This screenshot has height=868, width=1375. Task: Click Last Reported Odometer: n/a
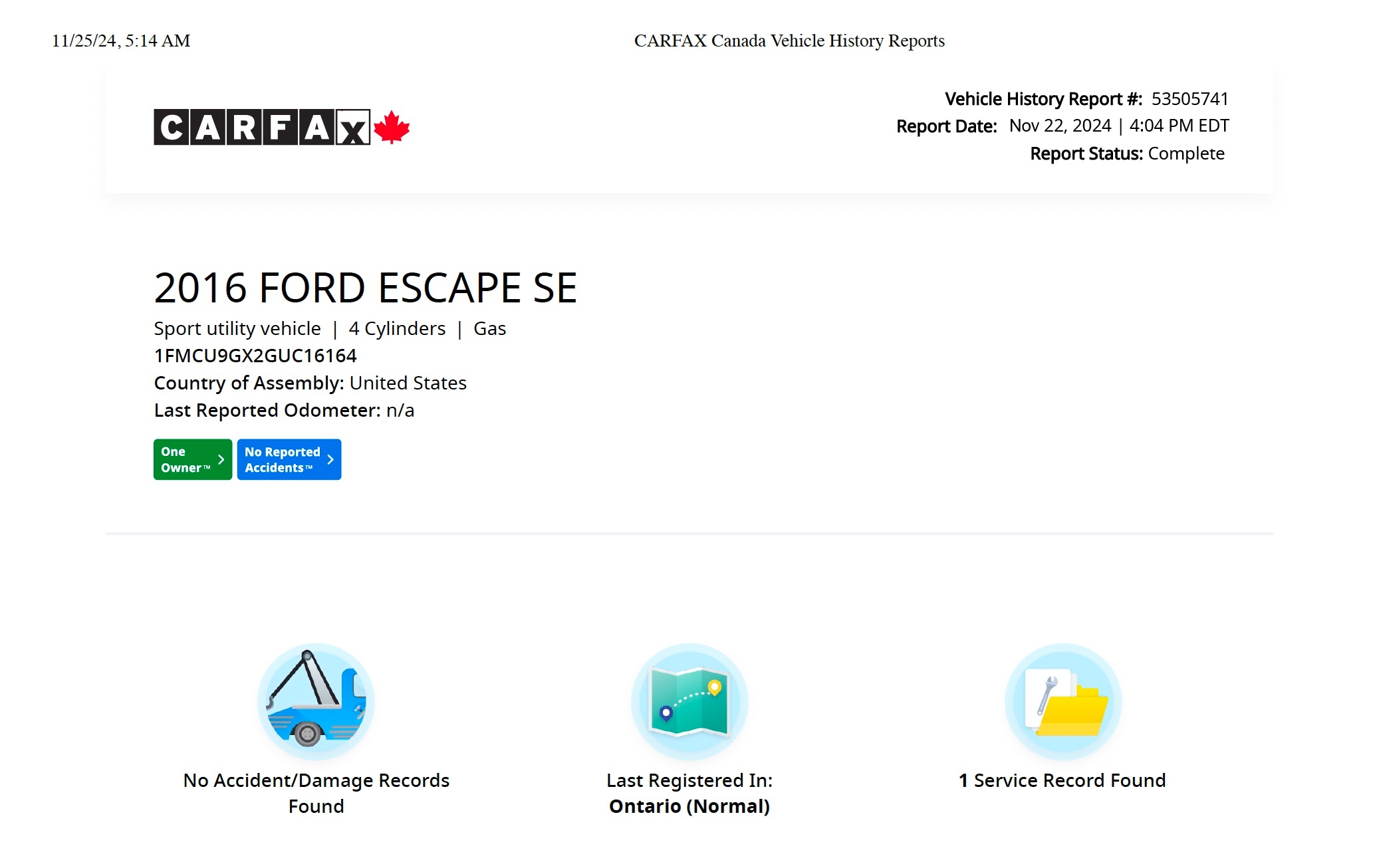(x=285, y=411)
